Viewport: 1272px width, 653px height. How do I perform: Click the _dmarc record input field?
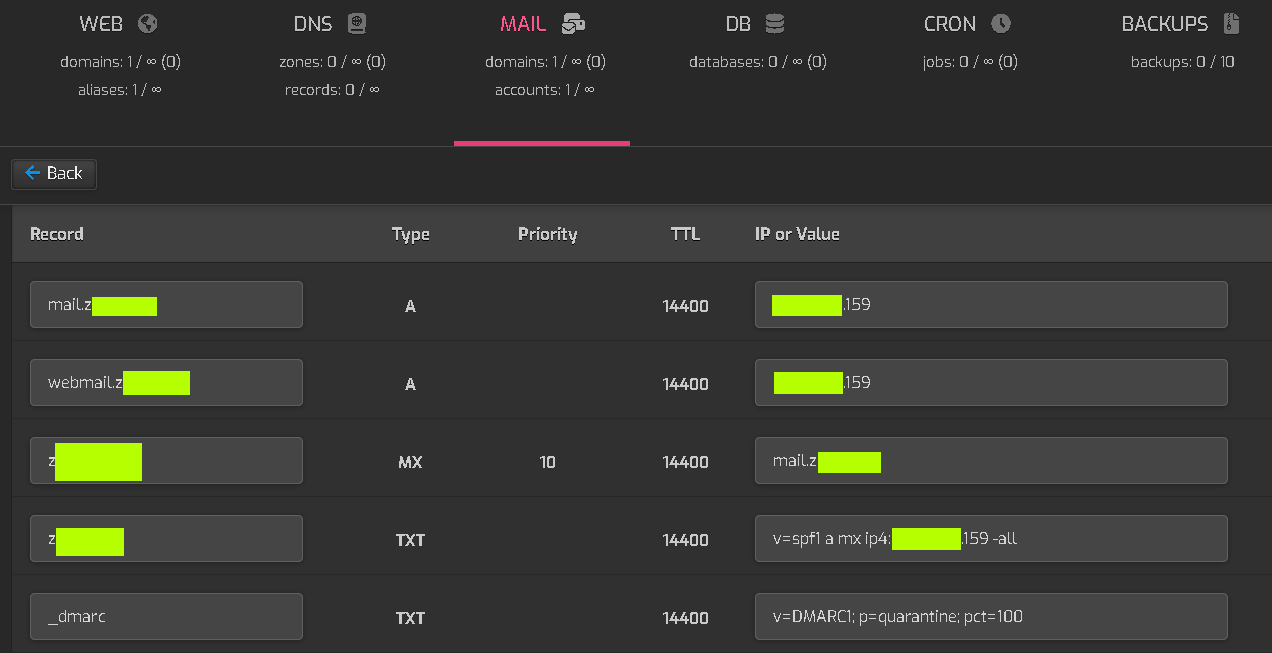(166, 617)
